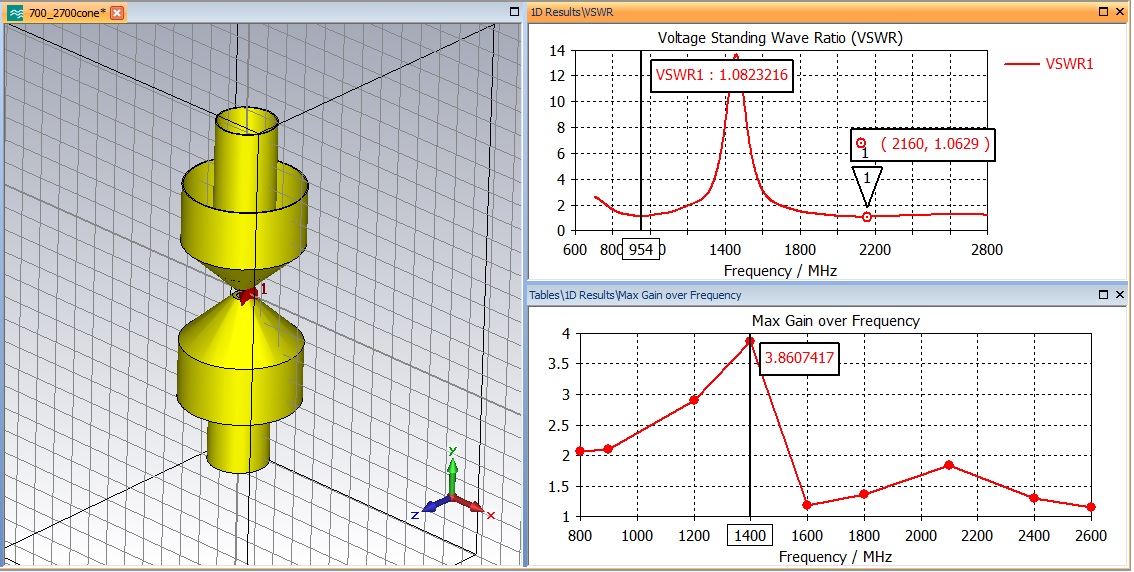Image resolution: width=1134 pixels, height=572 pixels.
Task: Maximize the 3D model view window
Action: 514,12
